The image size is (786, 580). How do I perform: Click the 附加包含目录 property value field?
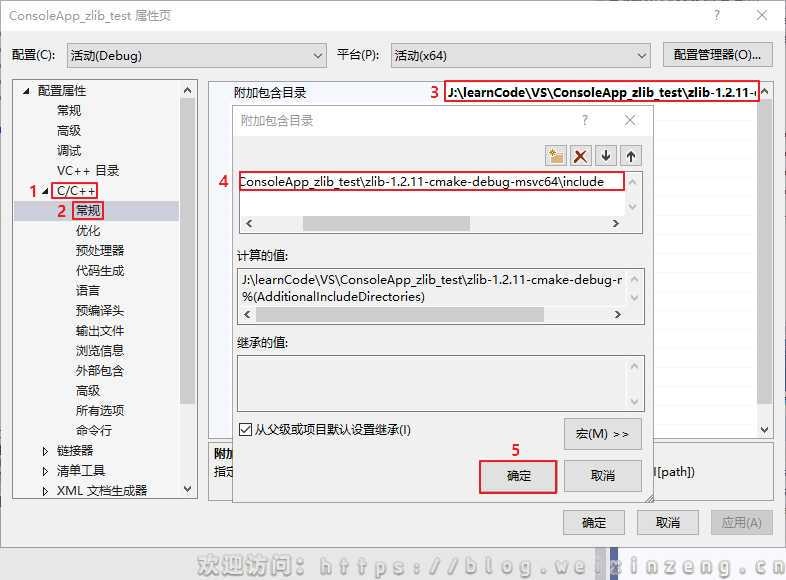click(x=602, y=92)
